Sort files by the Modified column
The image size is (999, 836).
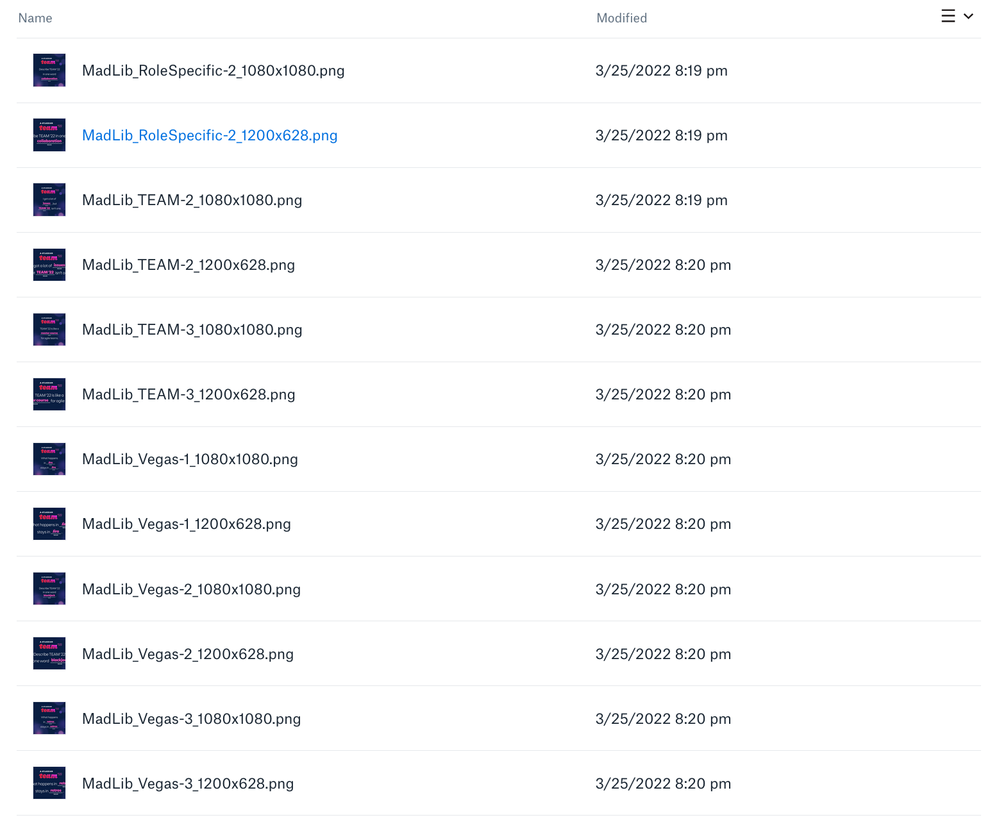(x=621, y=17)
